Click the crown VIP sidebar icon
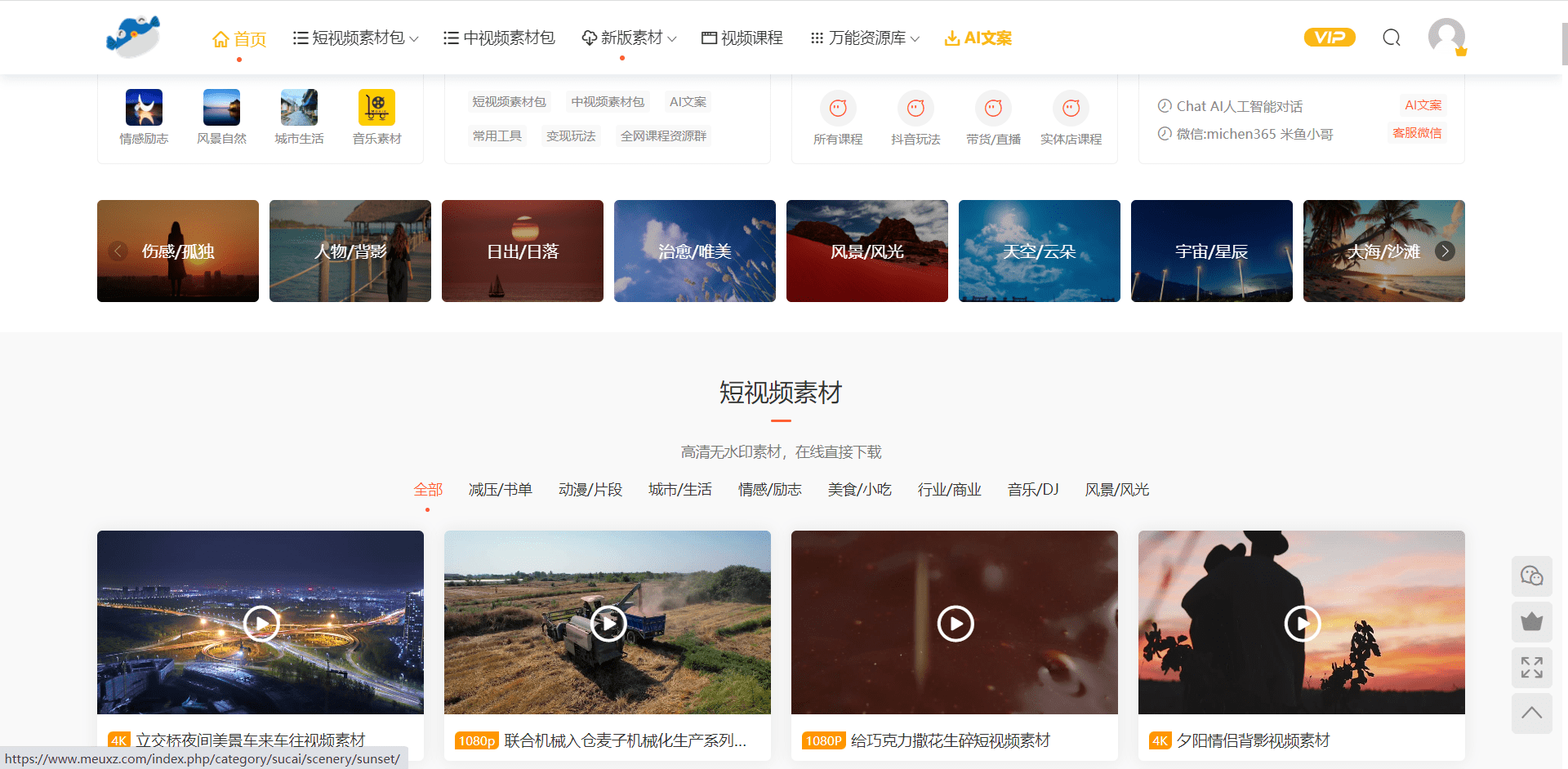 (x=1531, y=622)
